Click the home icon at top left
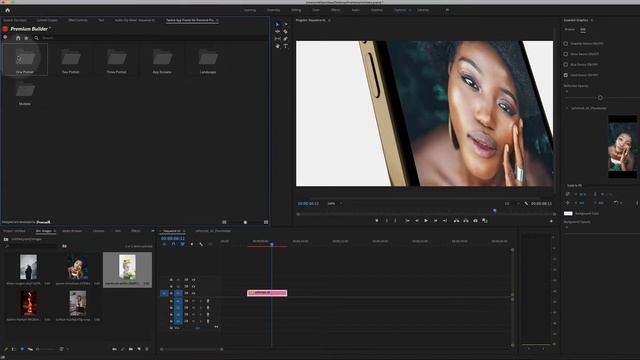The image size is (640, 360). (x=7, y=10)
